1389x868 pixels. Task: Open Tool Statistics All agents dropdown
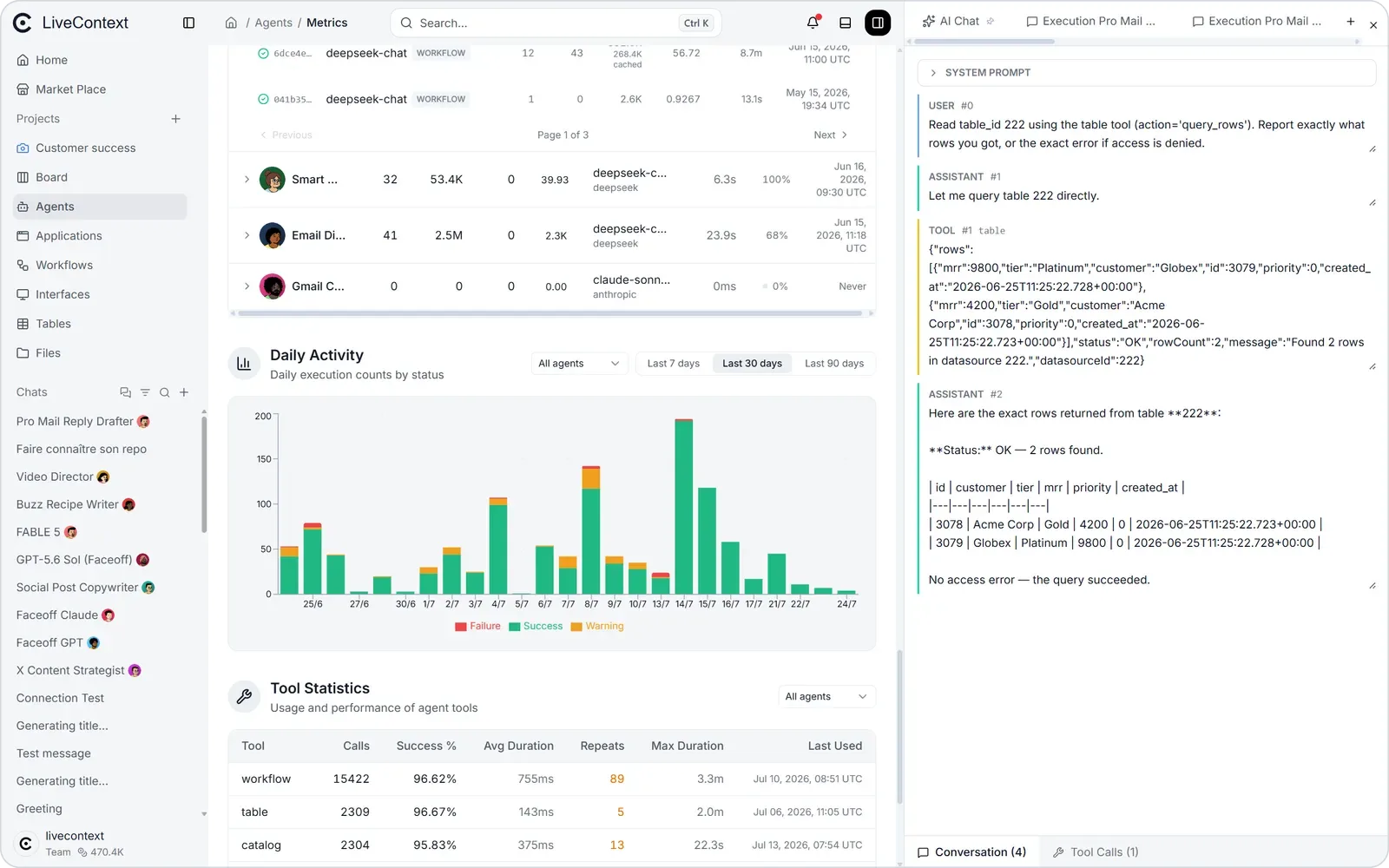pos(826,697)
